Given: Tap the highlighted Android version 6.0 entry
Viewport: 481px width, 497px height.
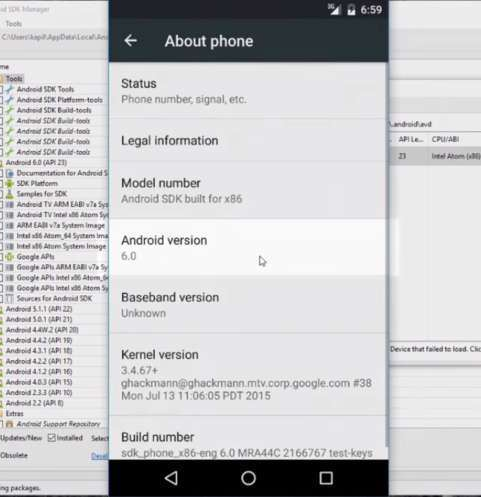Looking at the screenshot, I should coord(247,247).
